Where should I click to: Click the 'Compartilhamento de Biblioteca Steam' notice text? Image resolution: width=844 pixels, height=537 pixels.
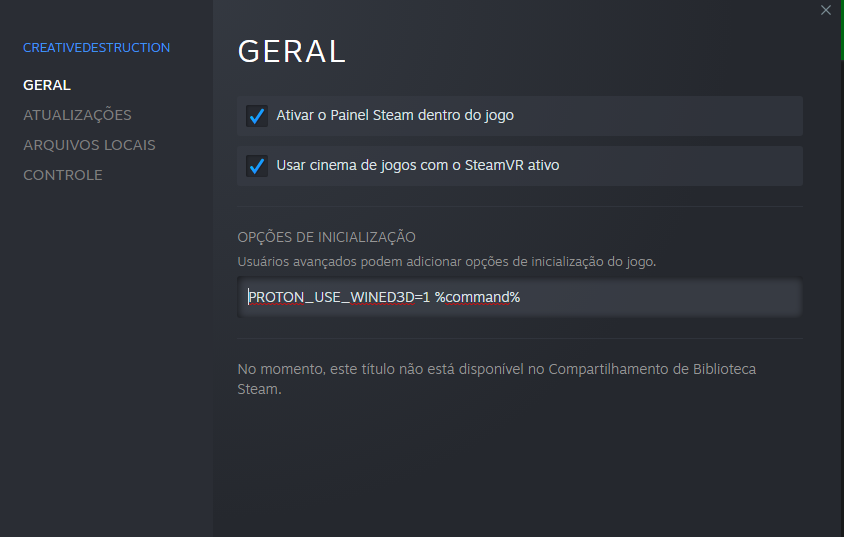pos(496,379)
